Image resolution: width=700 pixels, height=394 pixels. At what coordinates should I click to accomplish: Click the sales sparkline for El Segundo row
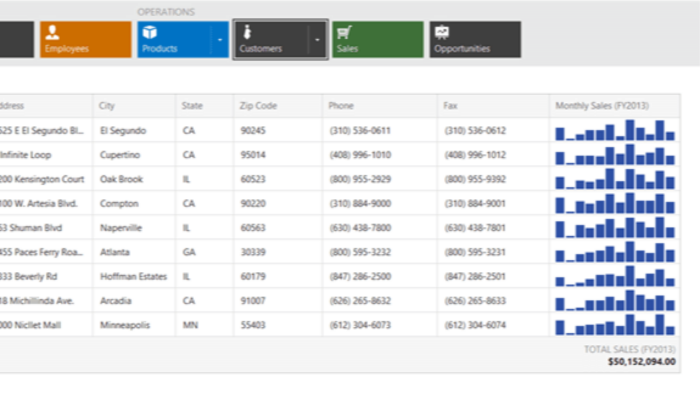615,130
